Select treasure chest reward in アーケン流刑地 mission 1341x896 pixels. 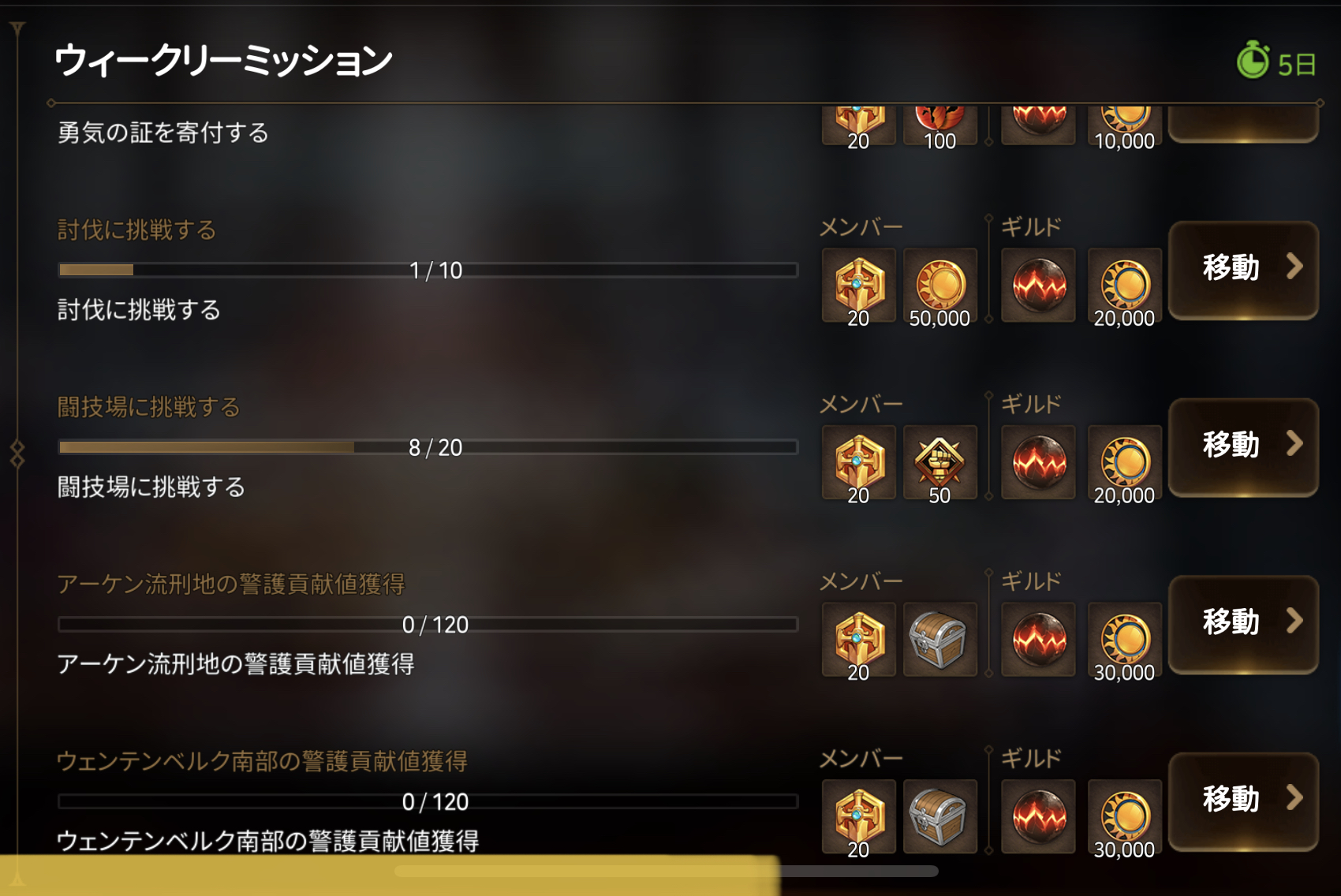[x=939, y=640]
